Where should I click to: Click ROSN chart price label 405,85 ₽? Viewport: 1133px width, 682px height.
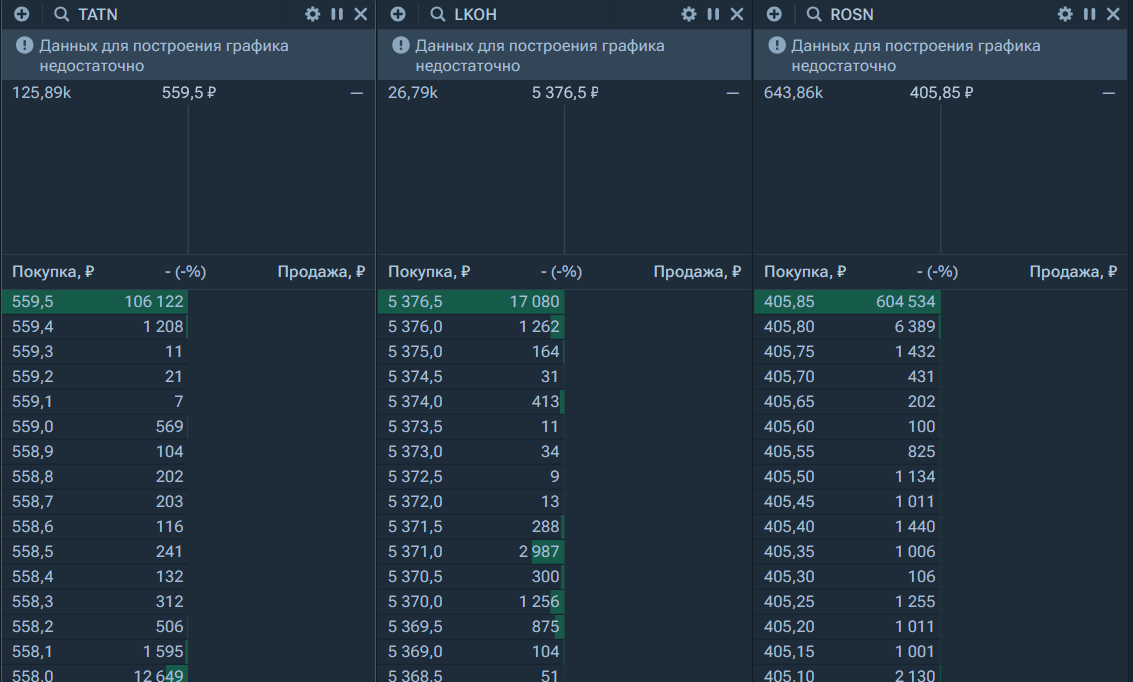pyautogui.click(x=942, y=93)
